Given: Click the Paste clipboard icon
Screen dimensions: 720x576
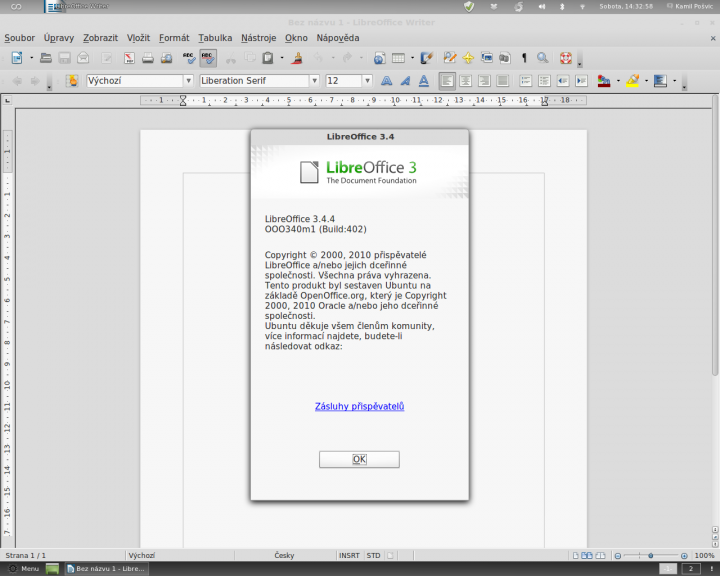Looking at the screenshot, I should tap(268, 58).
